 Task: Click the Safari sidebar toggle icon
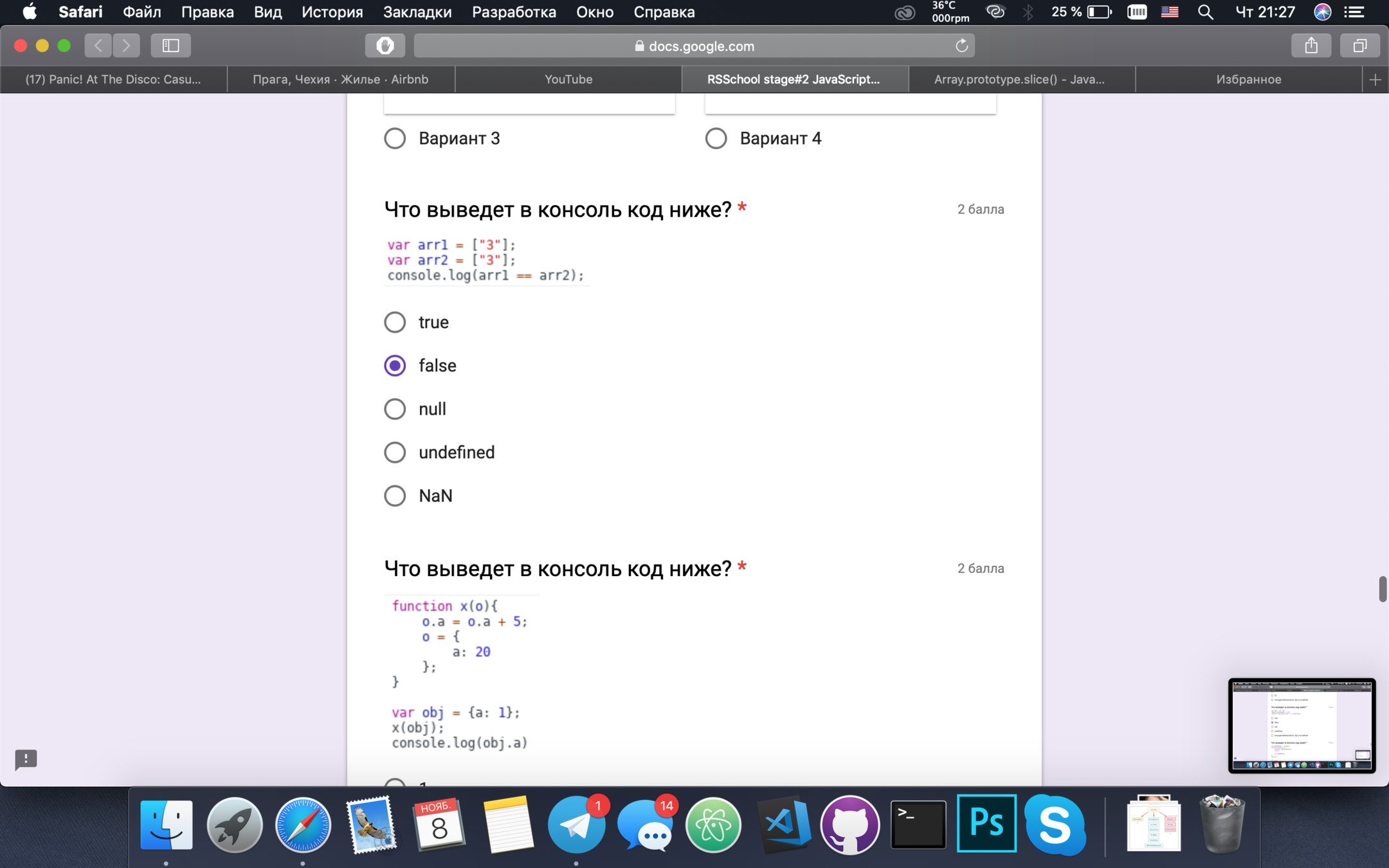point(170,46)
